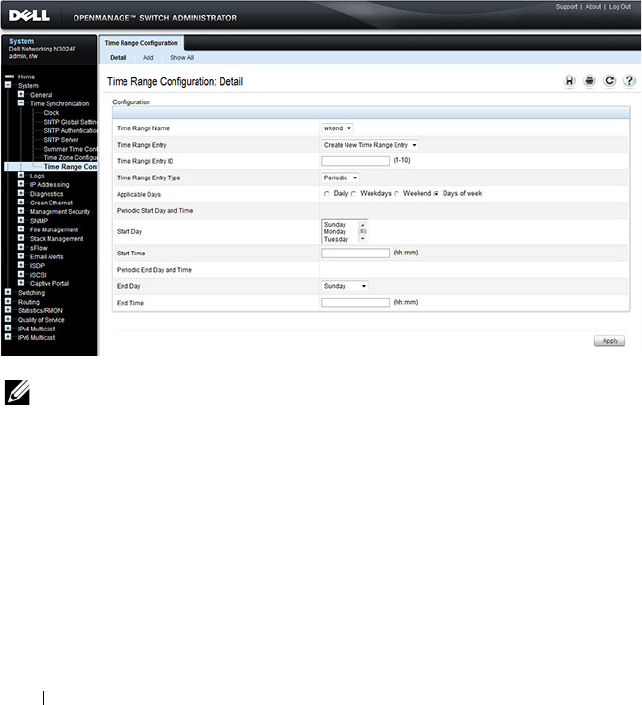The image size is (642, 705).
Task: Switch to the Add tab
Action: 148,58
